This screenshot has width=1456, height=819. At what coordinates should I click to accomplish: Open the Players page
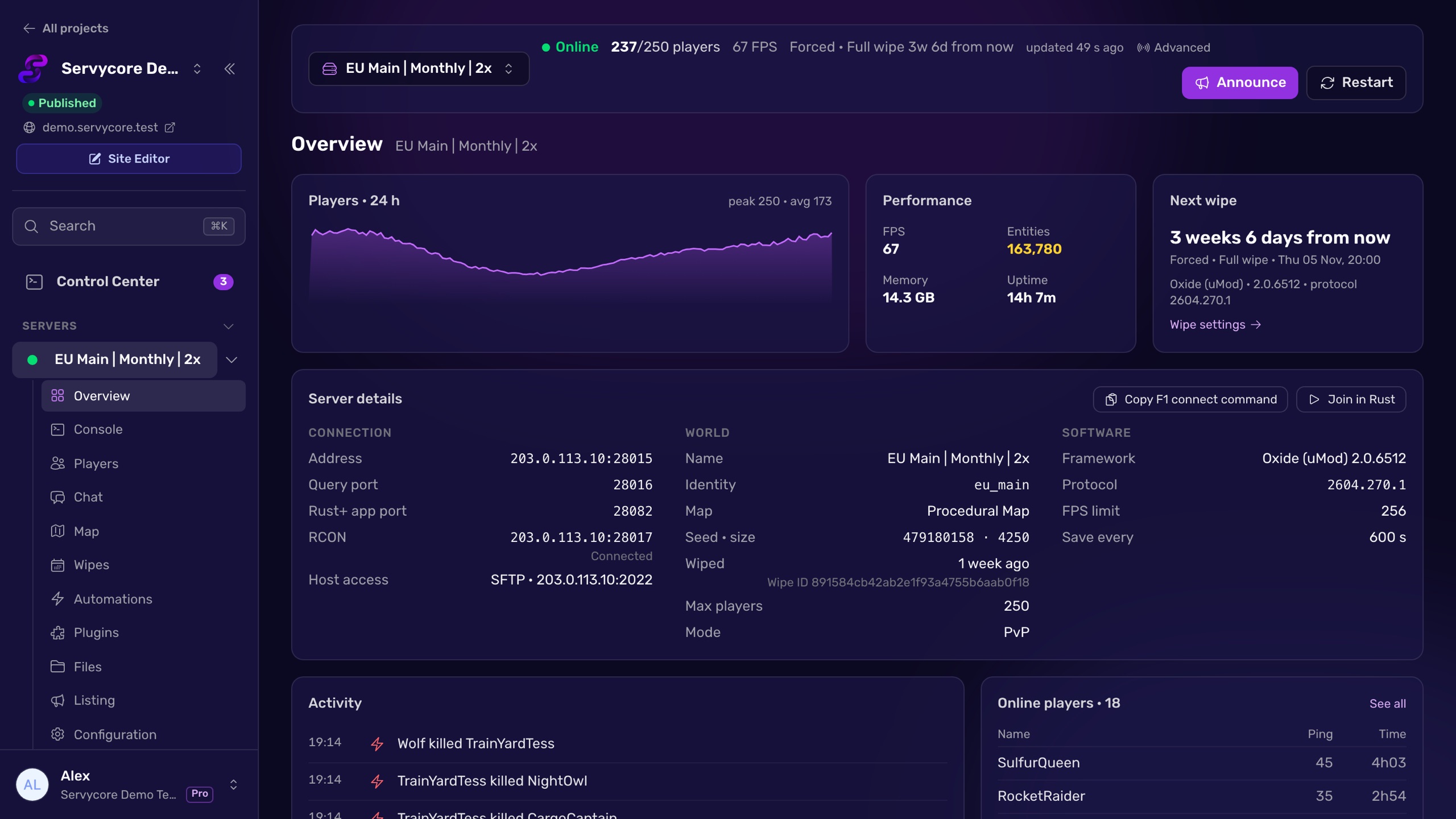(143, 464)
